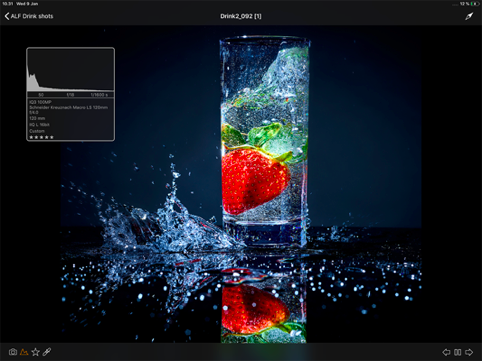Advance to next image with right arrow

tap(469, 352)
